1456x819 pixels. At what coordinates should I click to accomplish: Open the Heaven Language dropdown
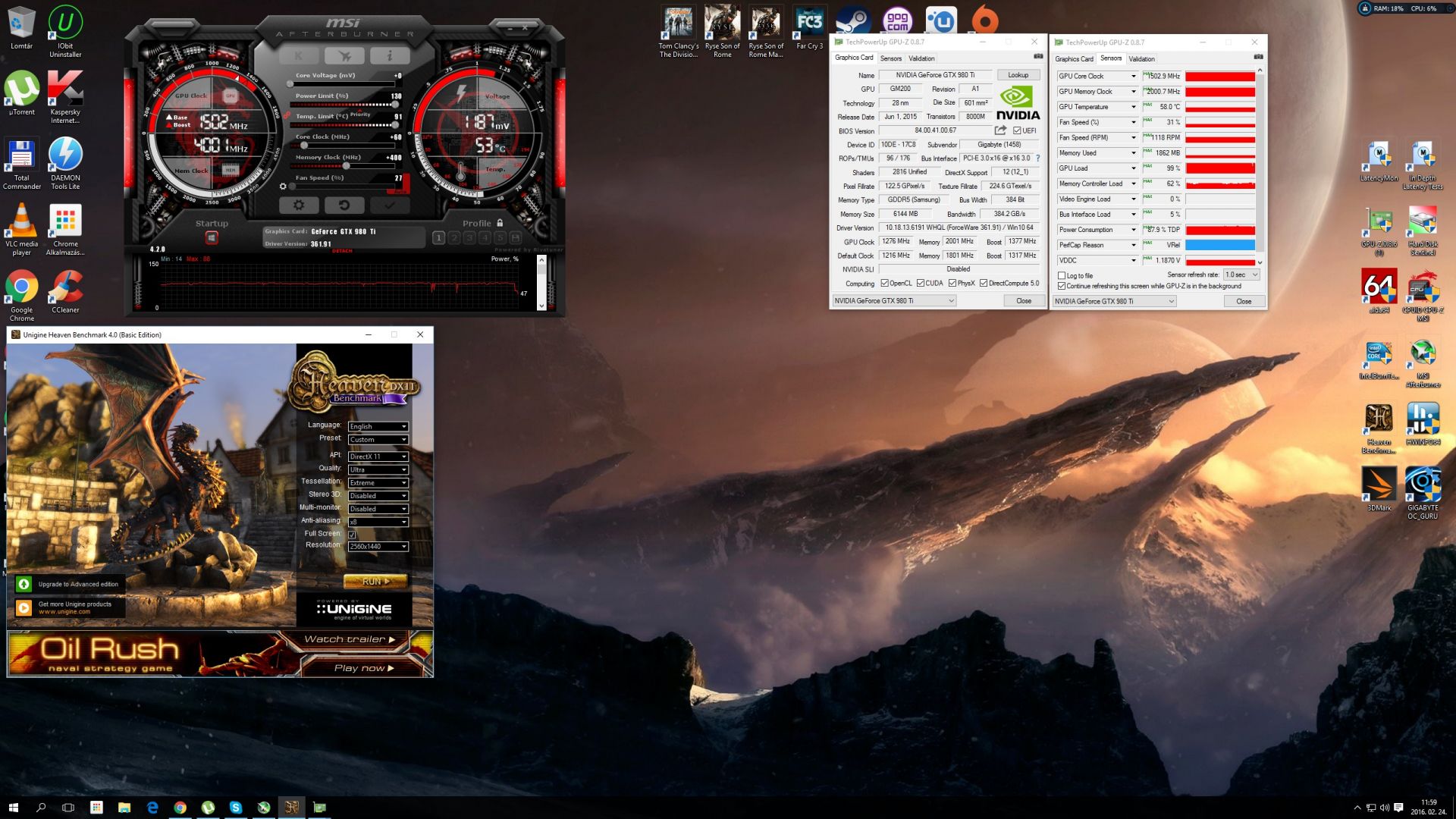point(378,427)
